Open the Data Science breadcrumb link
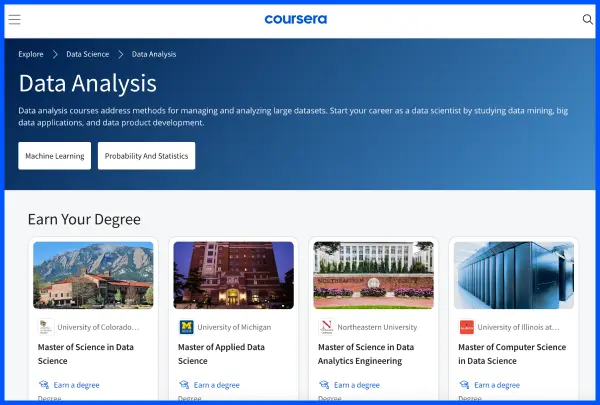 (x=88, y=54)
